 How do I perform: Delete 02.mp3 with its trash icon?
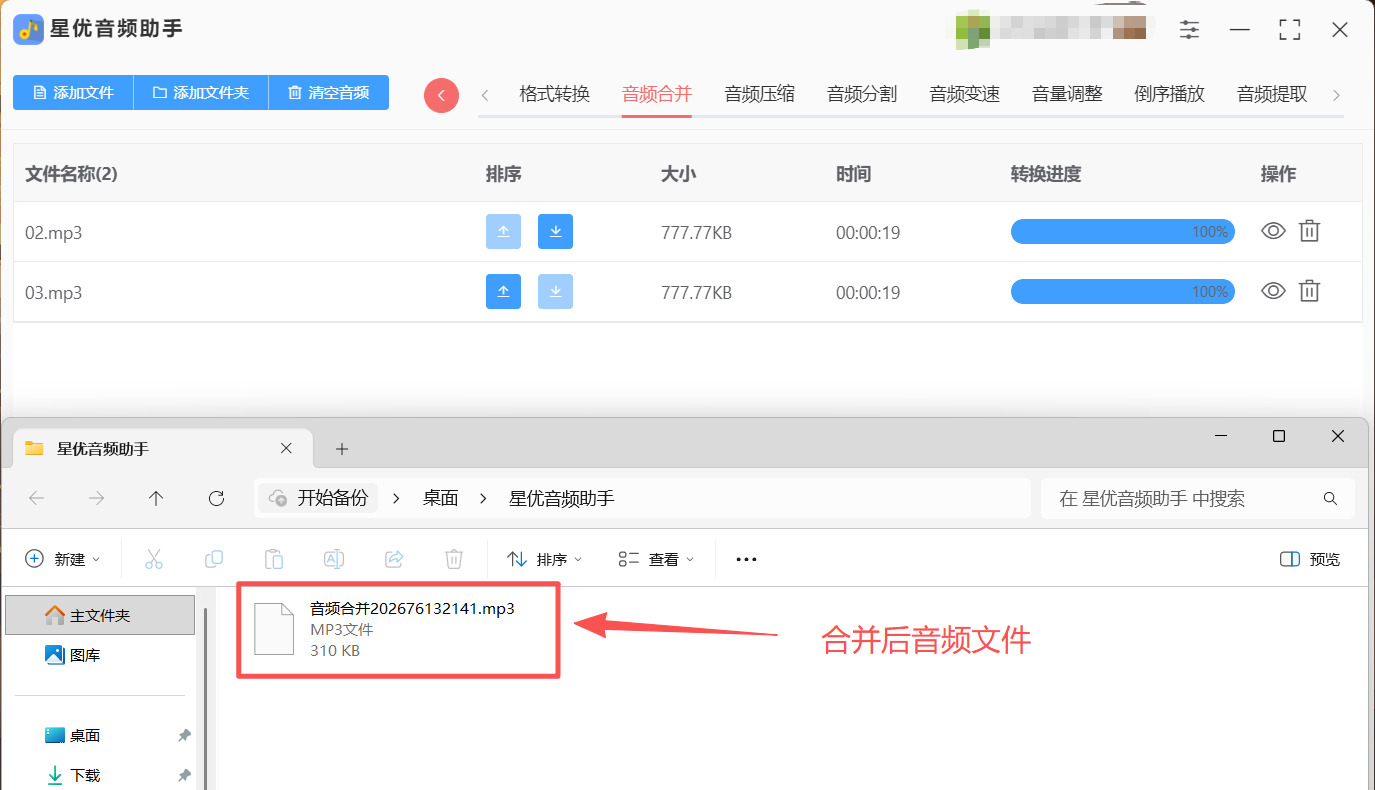point(1309,231)
